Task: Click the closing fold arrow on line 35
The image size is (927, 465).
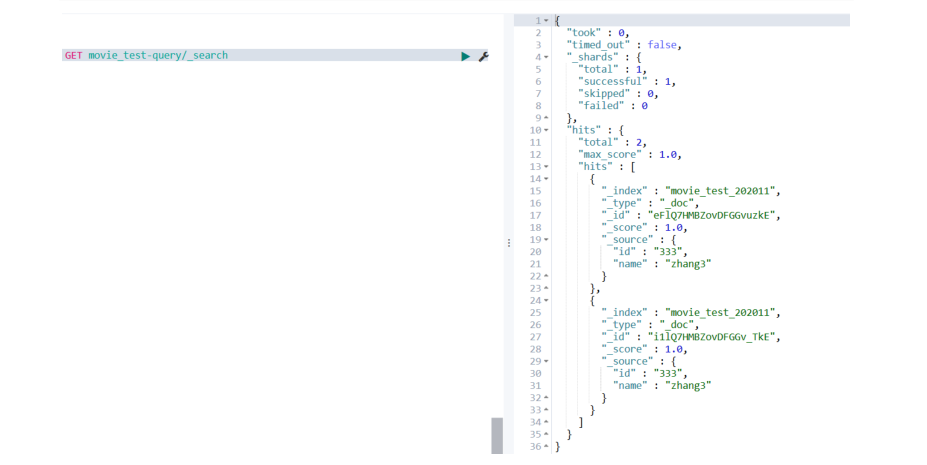Action: 546,434
